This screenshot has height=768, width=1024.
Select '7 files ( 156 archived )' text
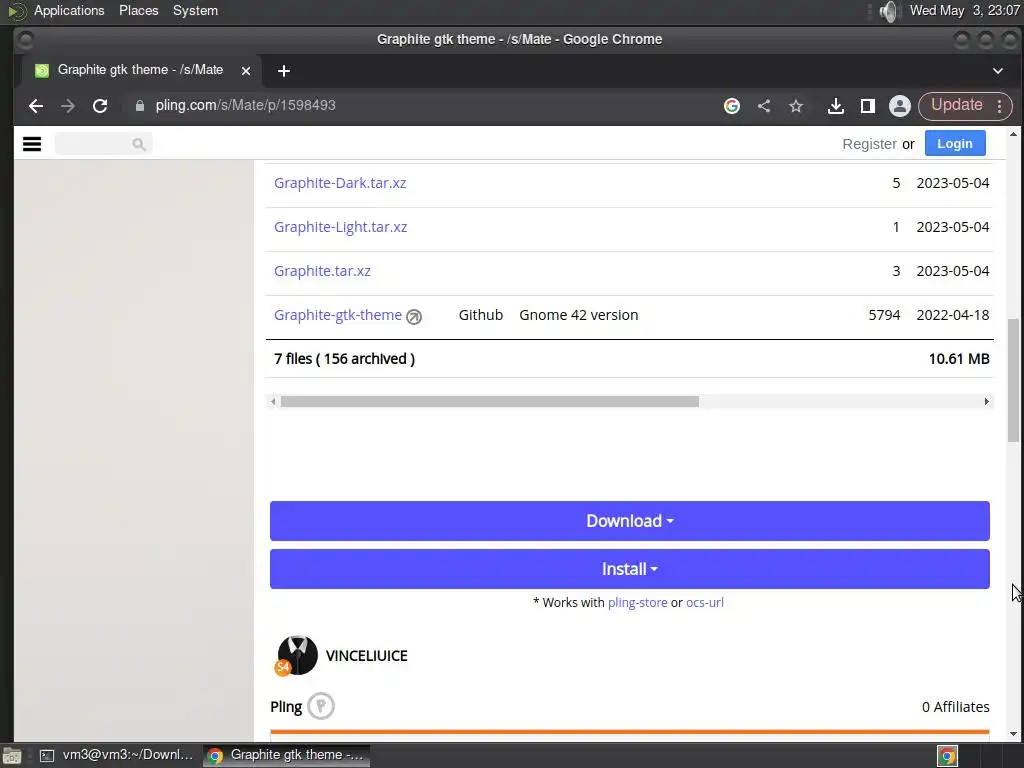click(x=344, y=359)
